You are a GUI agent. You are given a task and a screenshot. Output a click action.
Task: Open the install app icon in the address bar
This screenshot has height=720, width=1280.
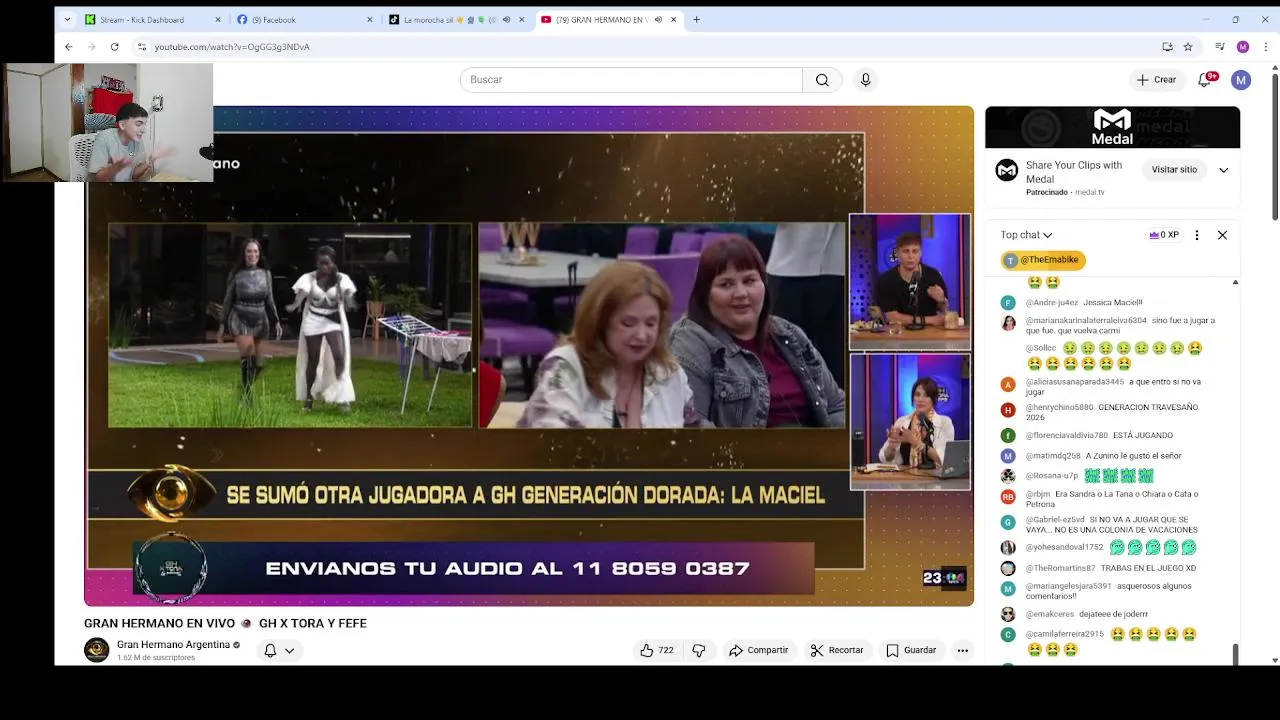(1167, 47)
